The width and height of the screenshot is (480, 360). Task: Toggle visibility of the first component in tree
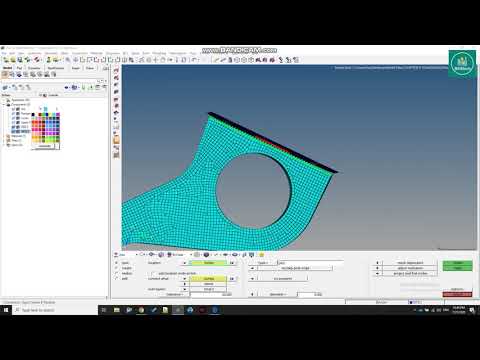(13, 109)
